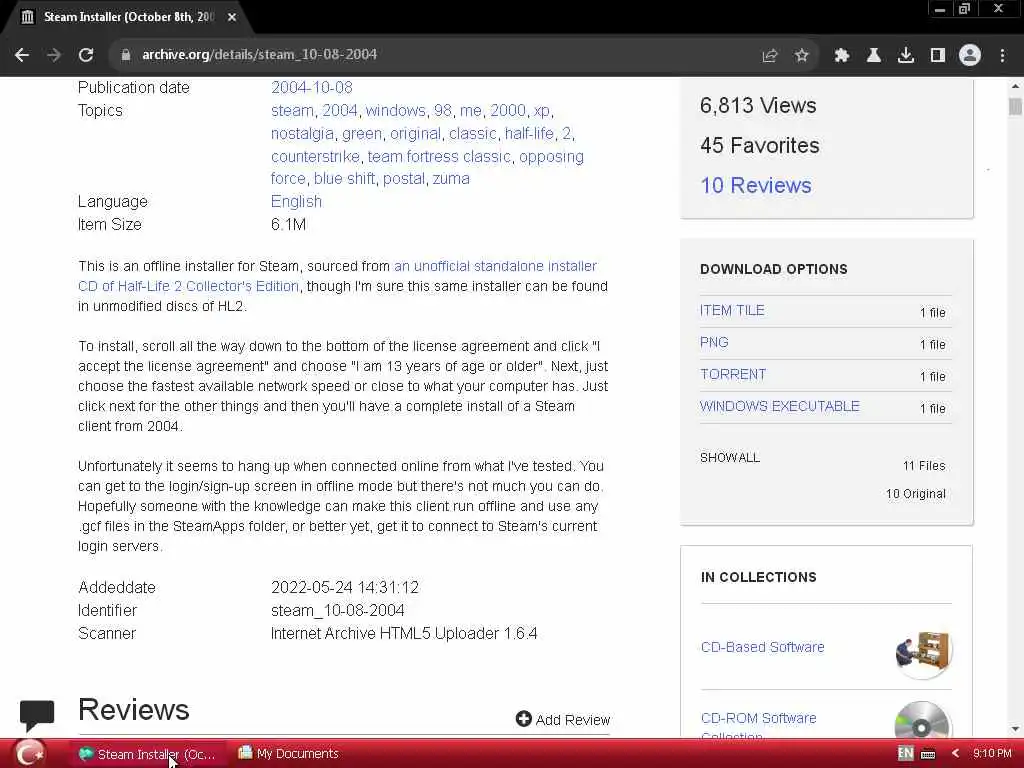
Task: Click the 45 Favorites text
Action: [x=760, y=146]
